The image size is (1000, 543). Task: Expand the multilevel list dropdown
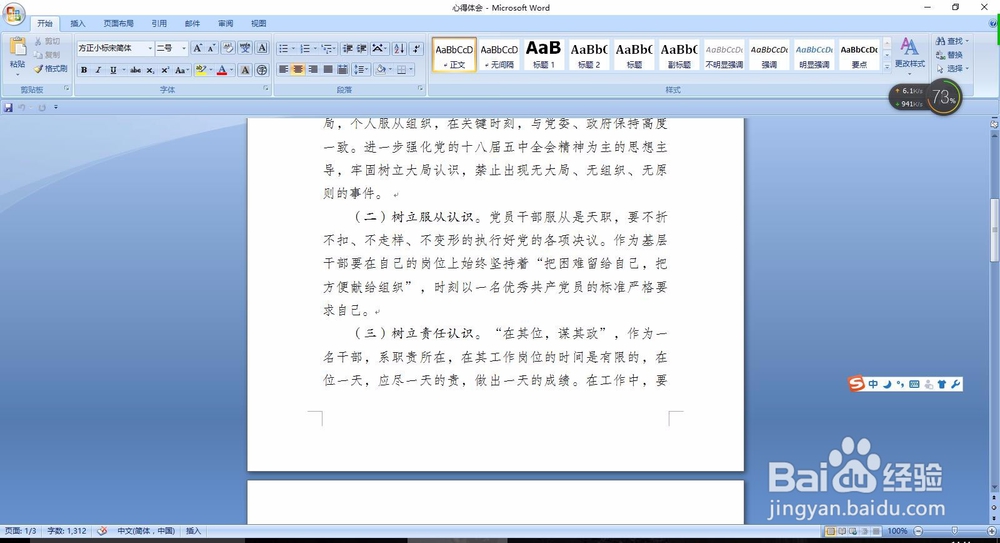tap(335, 48)
